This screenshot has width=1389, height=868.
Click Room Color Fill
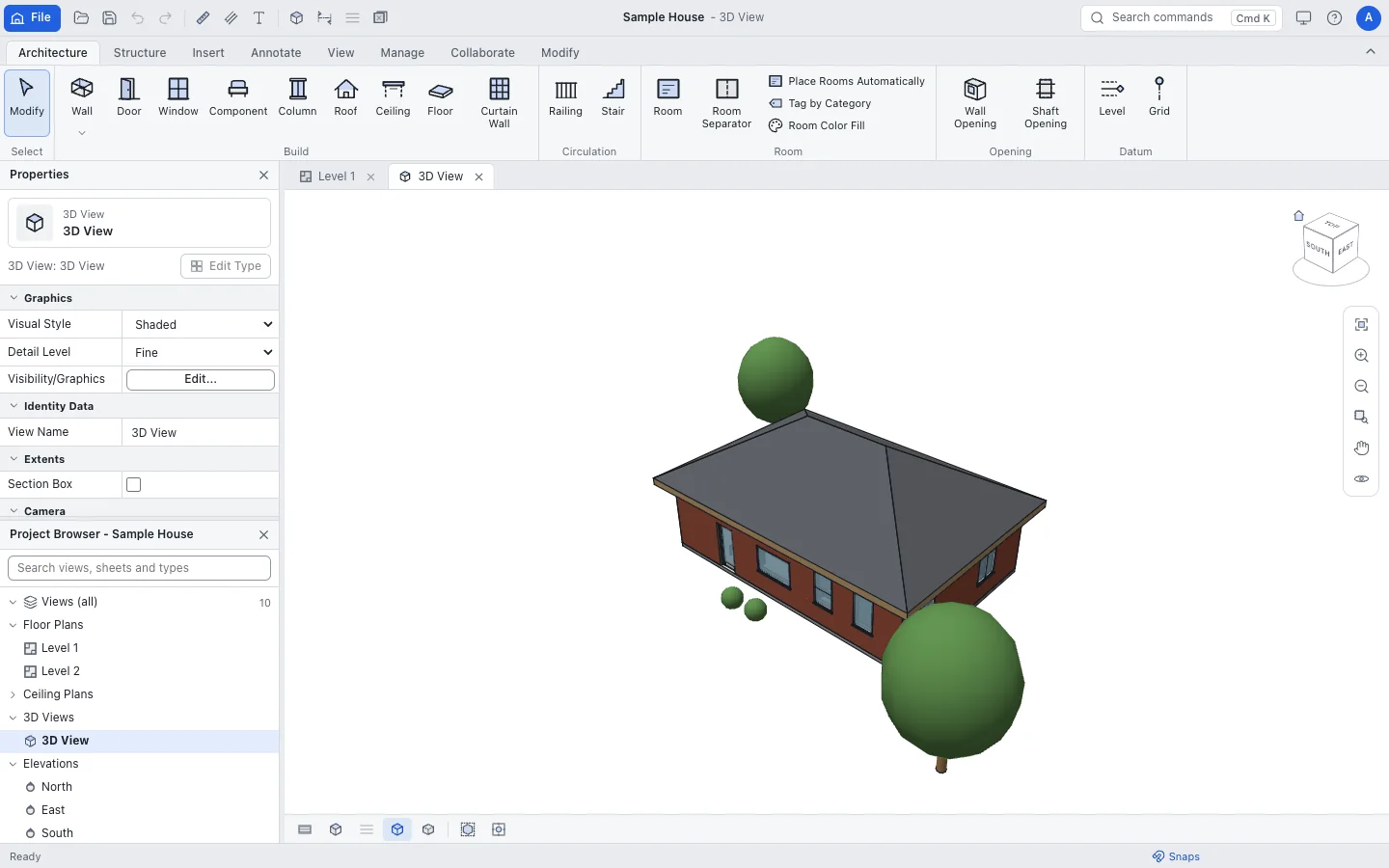click(817, 125)
